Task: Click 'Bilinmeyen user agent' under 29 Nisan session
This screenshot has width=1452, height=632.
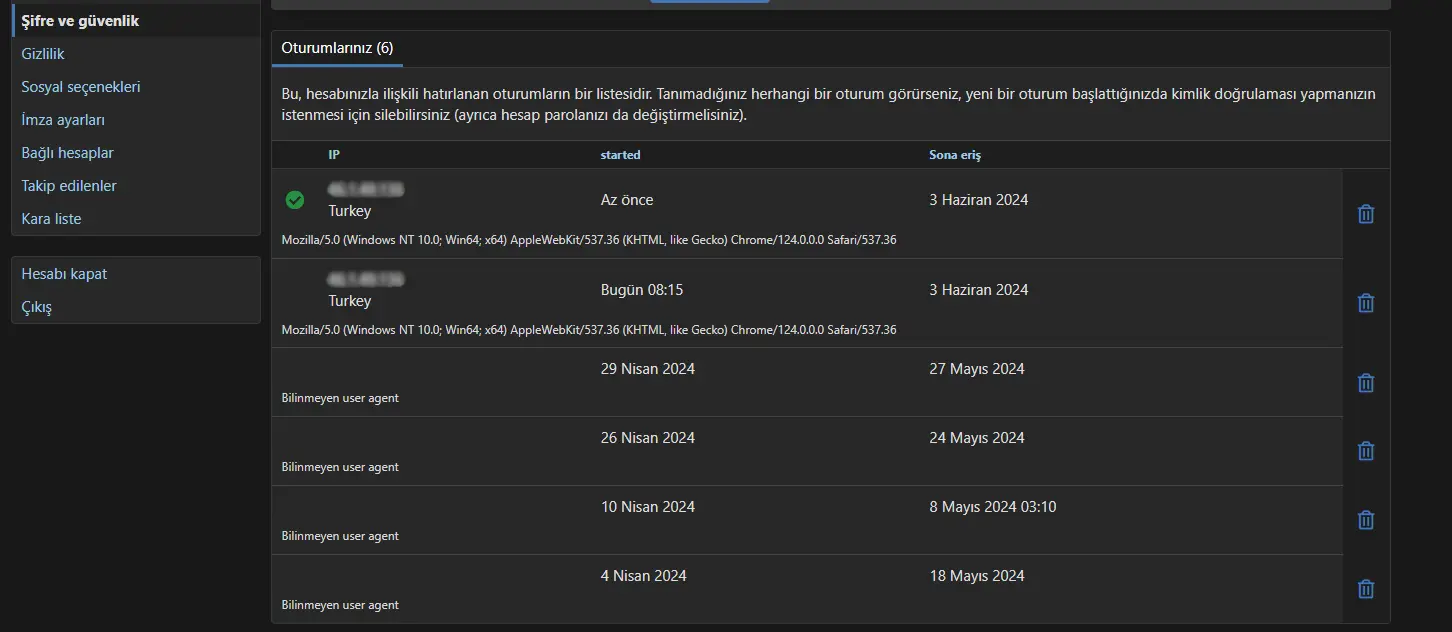Action: pyautogui.click(x=340, y=398)
